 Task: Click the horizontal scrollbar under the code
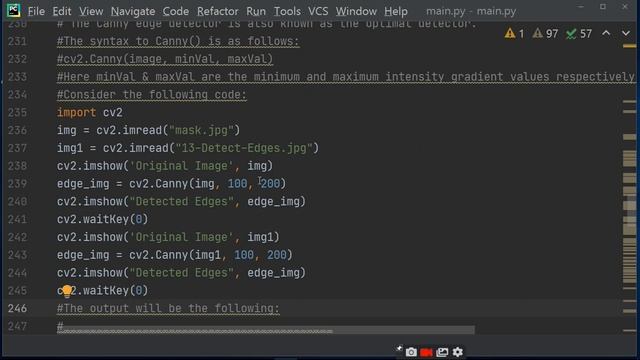(266, 330)
